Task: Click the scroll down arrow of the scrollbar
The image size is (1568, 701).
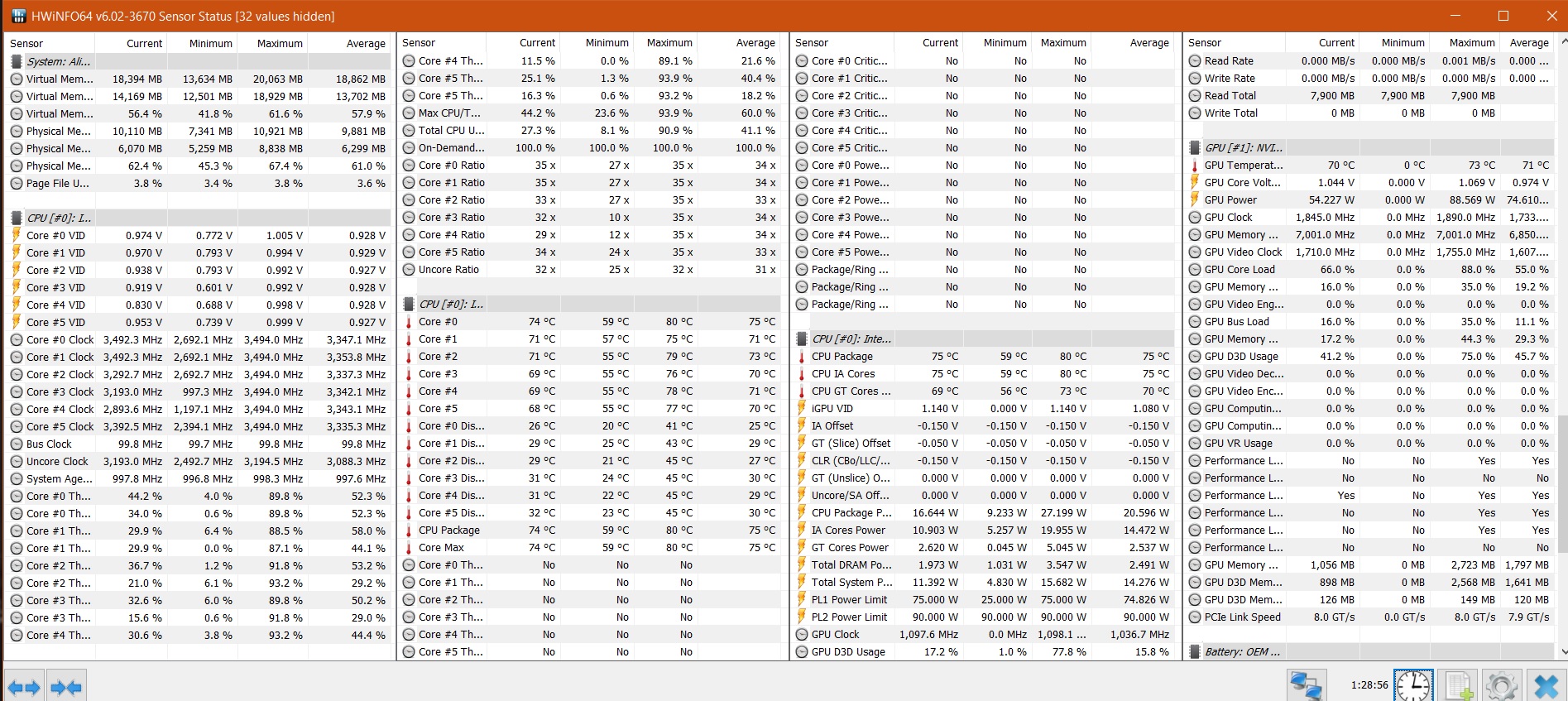Action: 1562,652
